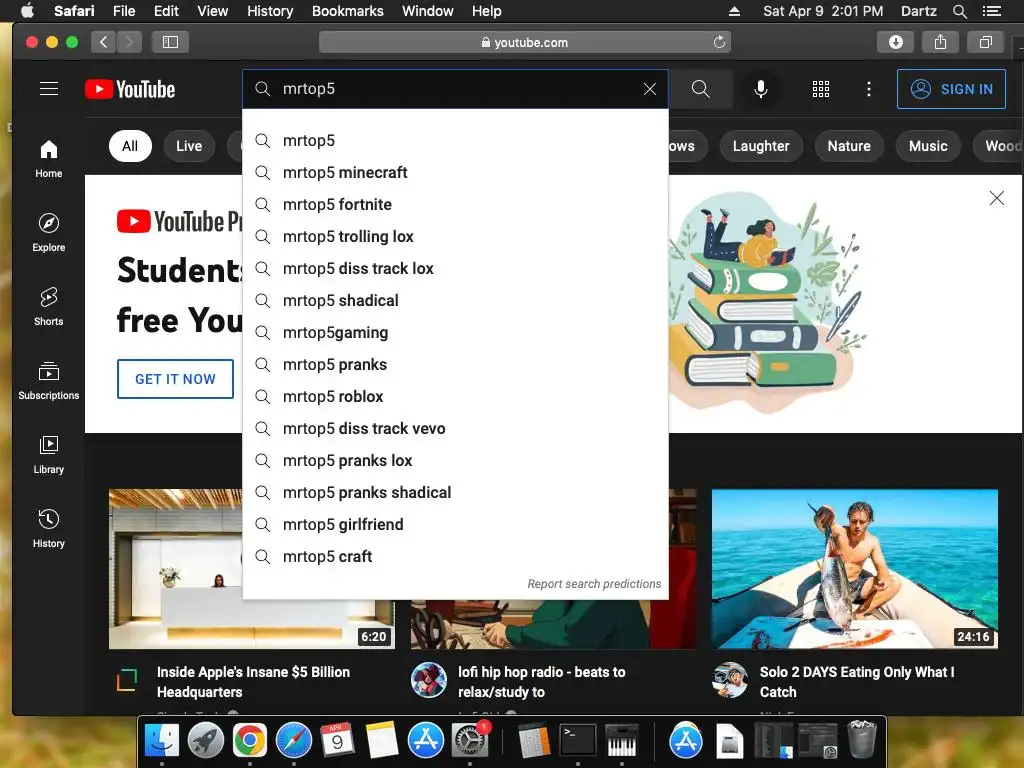
Task: Show Safari downloads
Action: point(895,42)
